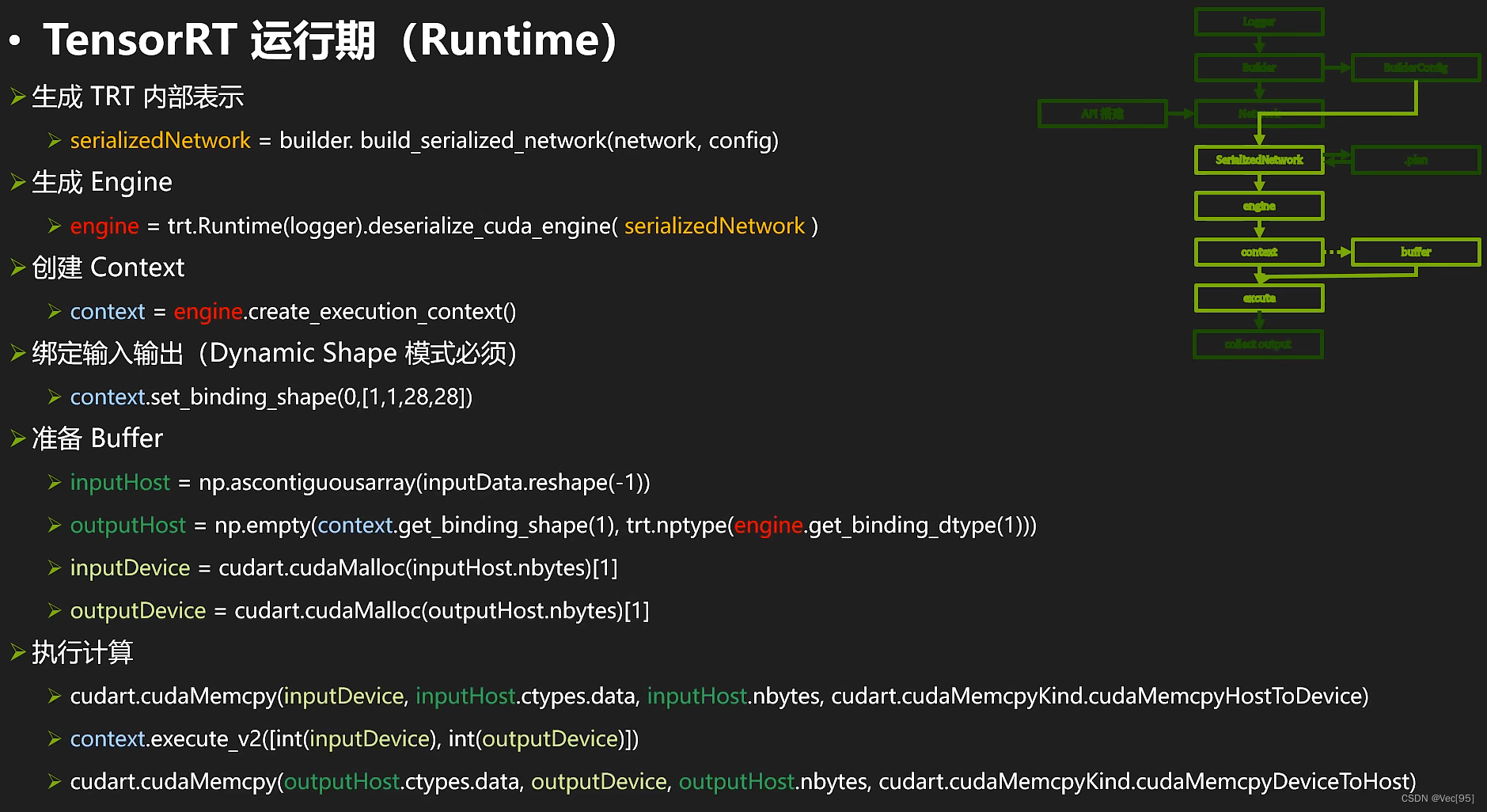This screenshot has width=1487, height=812.
Task: Click the outputHost = np.empty line
Action: 553,526
